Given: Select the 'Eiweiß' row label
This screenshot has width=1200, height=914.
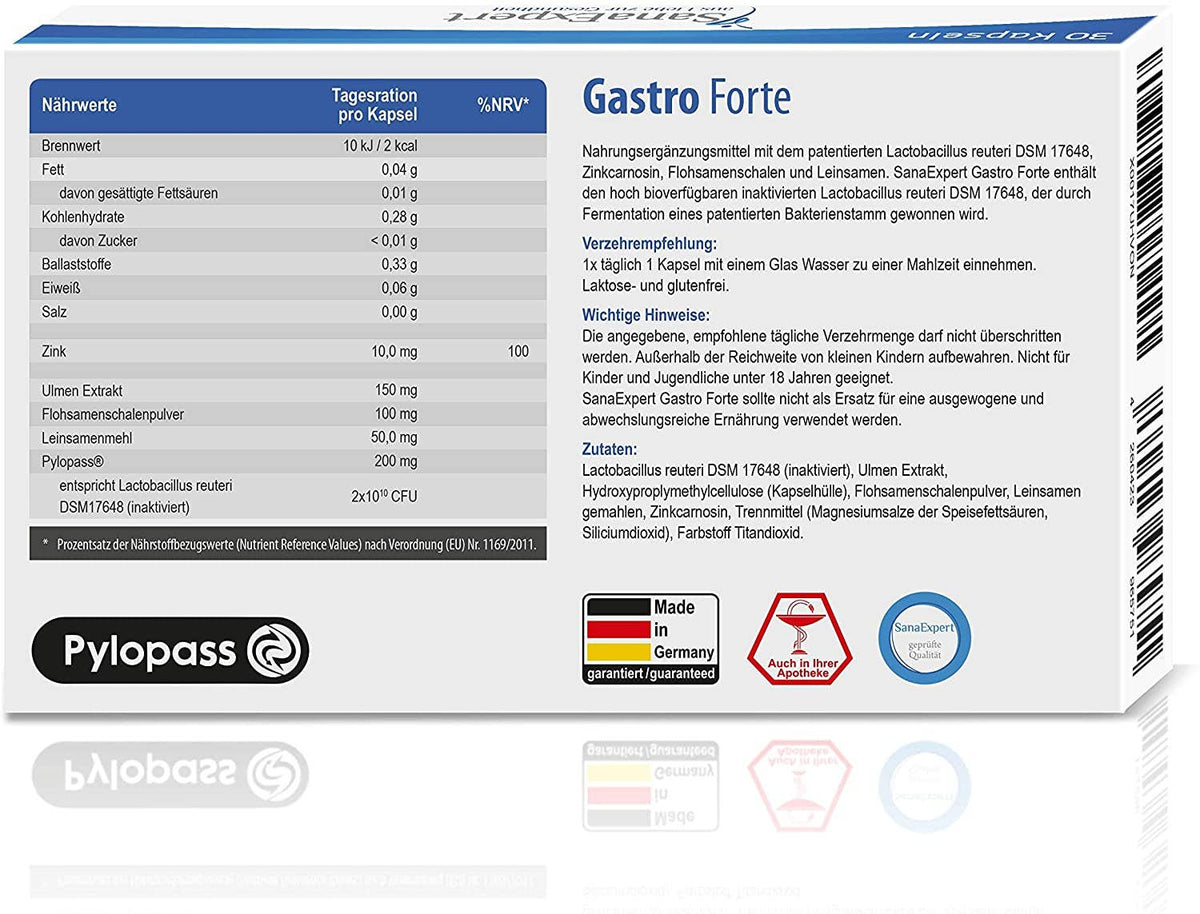Looking at the screenshot, I should [62, 289].
